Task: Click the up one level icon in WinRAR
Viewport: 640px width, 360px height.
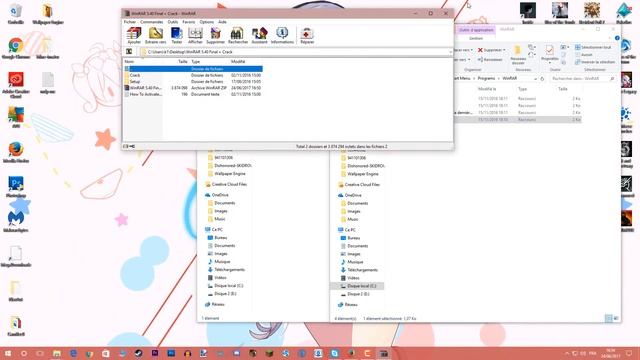Action: [129, 51]
